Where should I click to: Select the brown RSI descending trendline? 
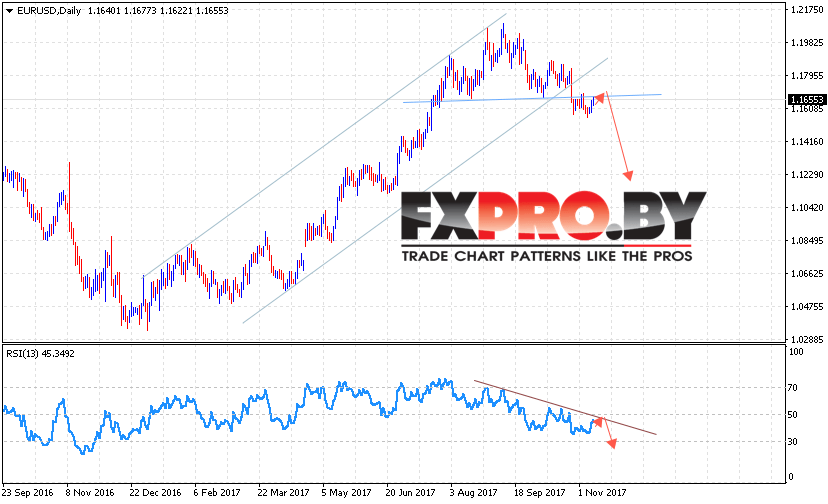(x=565, y=407)
